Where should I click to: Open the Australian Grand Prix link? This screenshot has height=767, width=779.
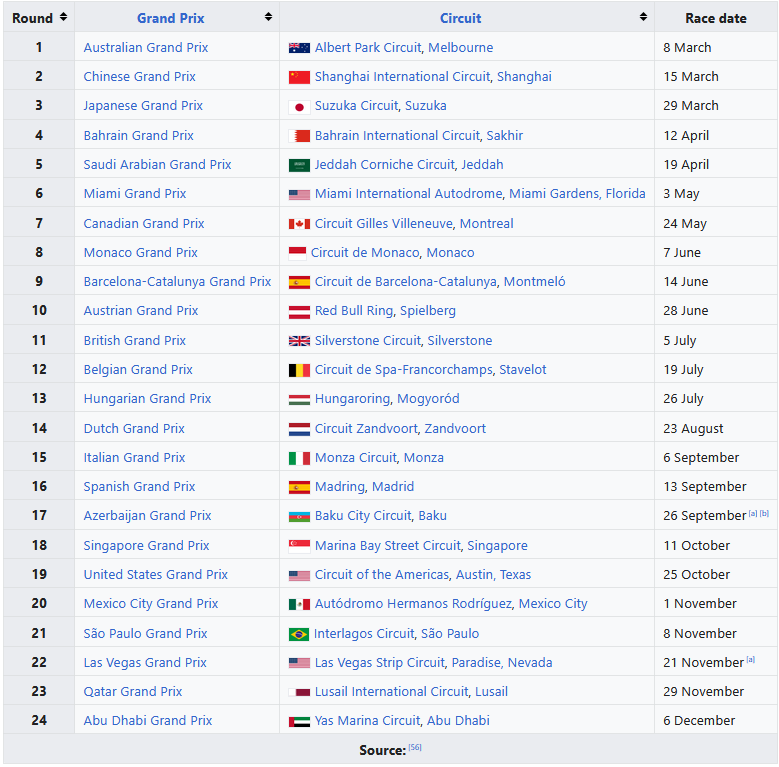(146, 48)
